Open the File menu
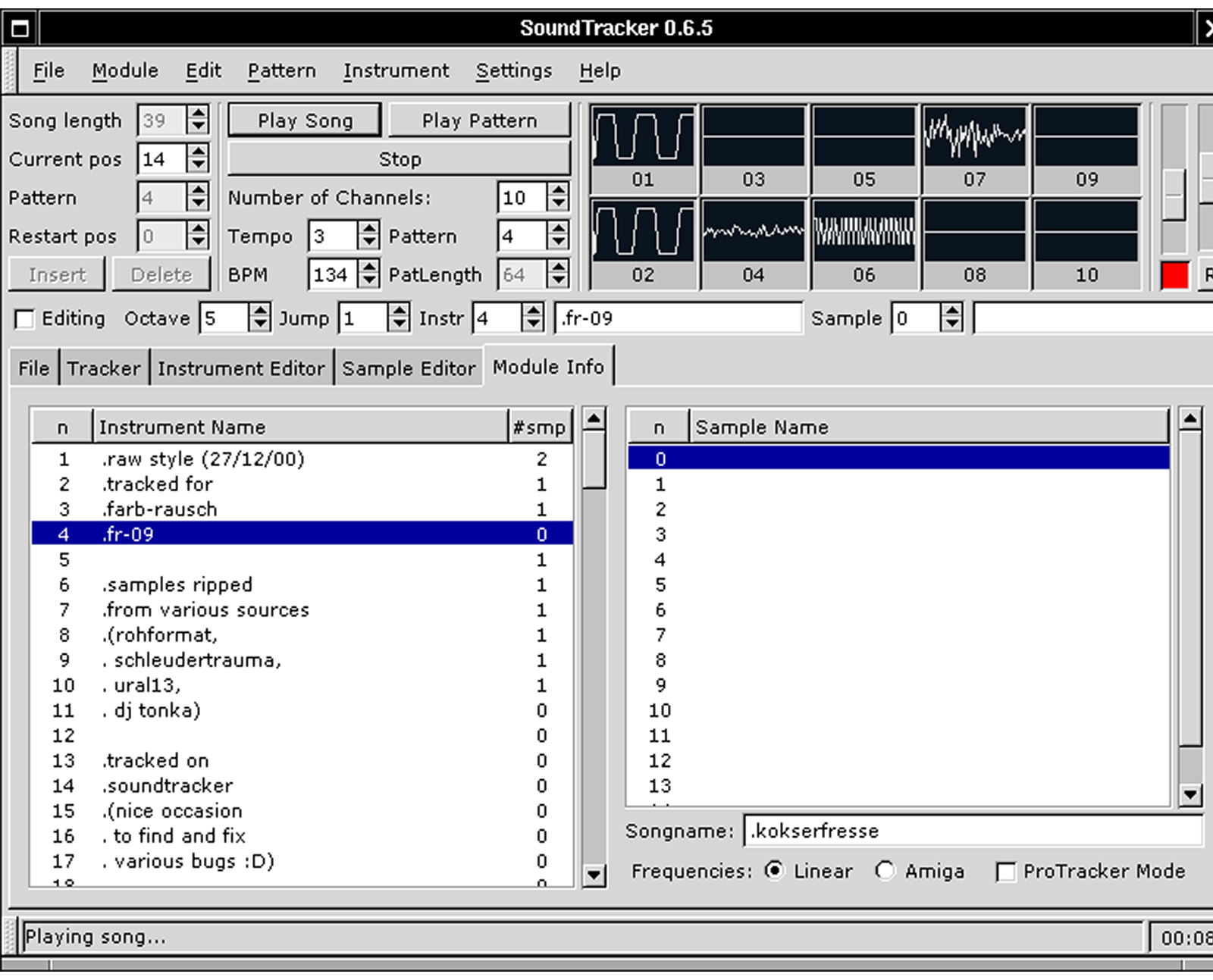Viewport: 1213px width, 980px height. [x=49, y=70]
